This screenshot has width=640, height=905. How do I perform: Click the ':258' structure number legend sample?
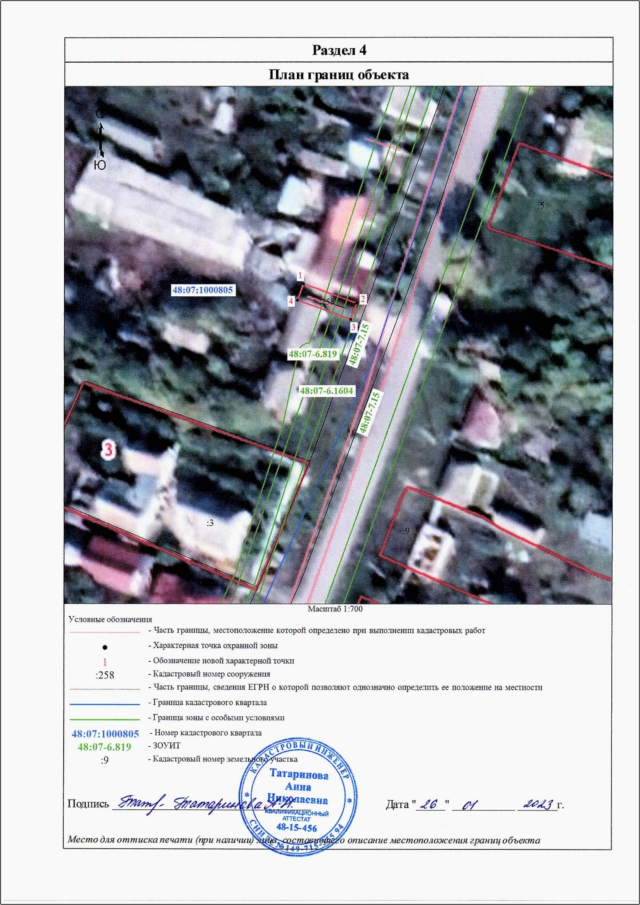(104, 675)
